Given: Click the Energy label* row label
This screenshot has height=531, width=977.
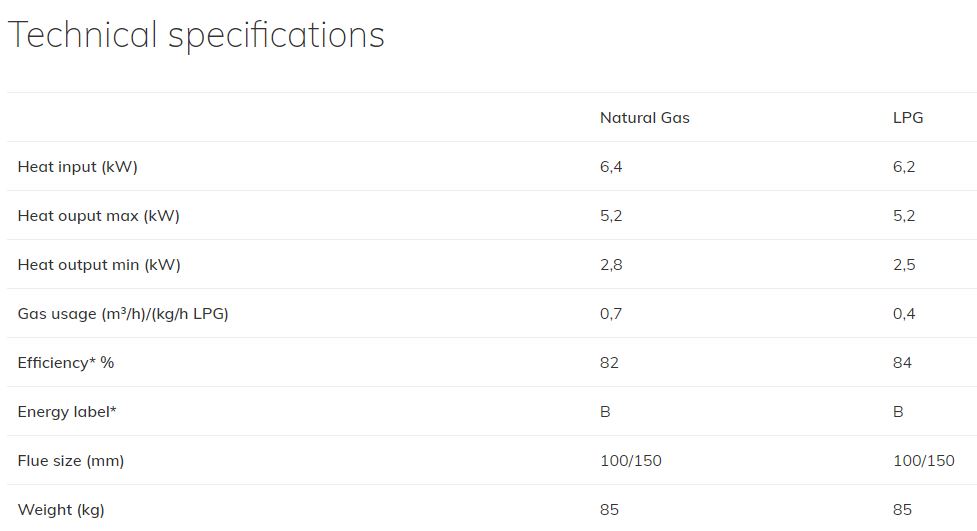Looking at the screenshot, I should click(67, 412).
